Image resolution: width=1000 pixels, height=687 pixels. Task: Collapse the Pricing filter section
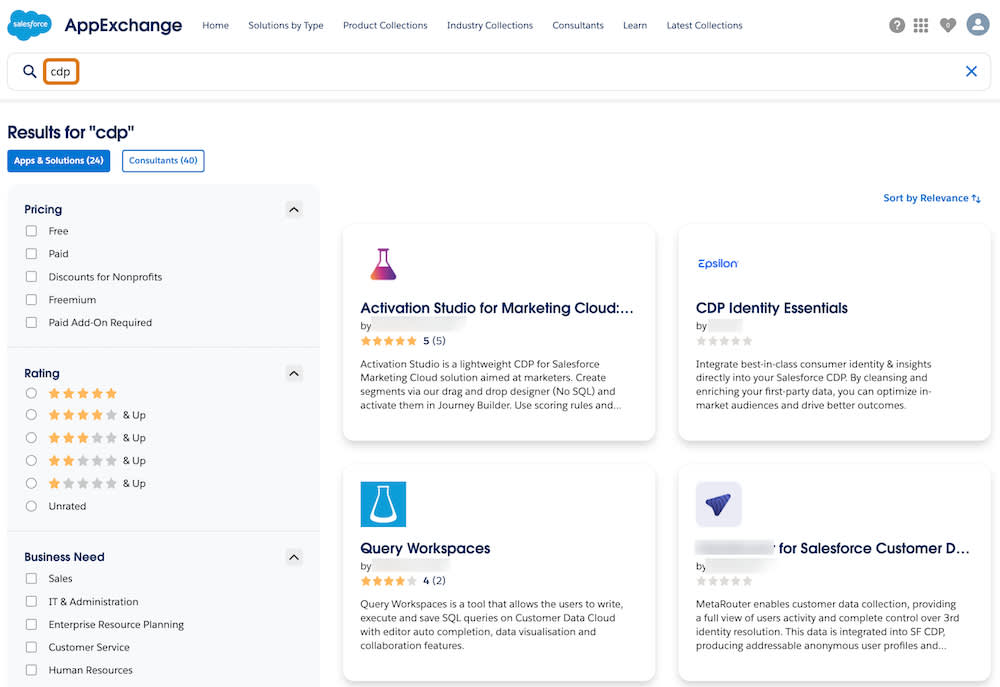(x=294, y=209)
